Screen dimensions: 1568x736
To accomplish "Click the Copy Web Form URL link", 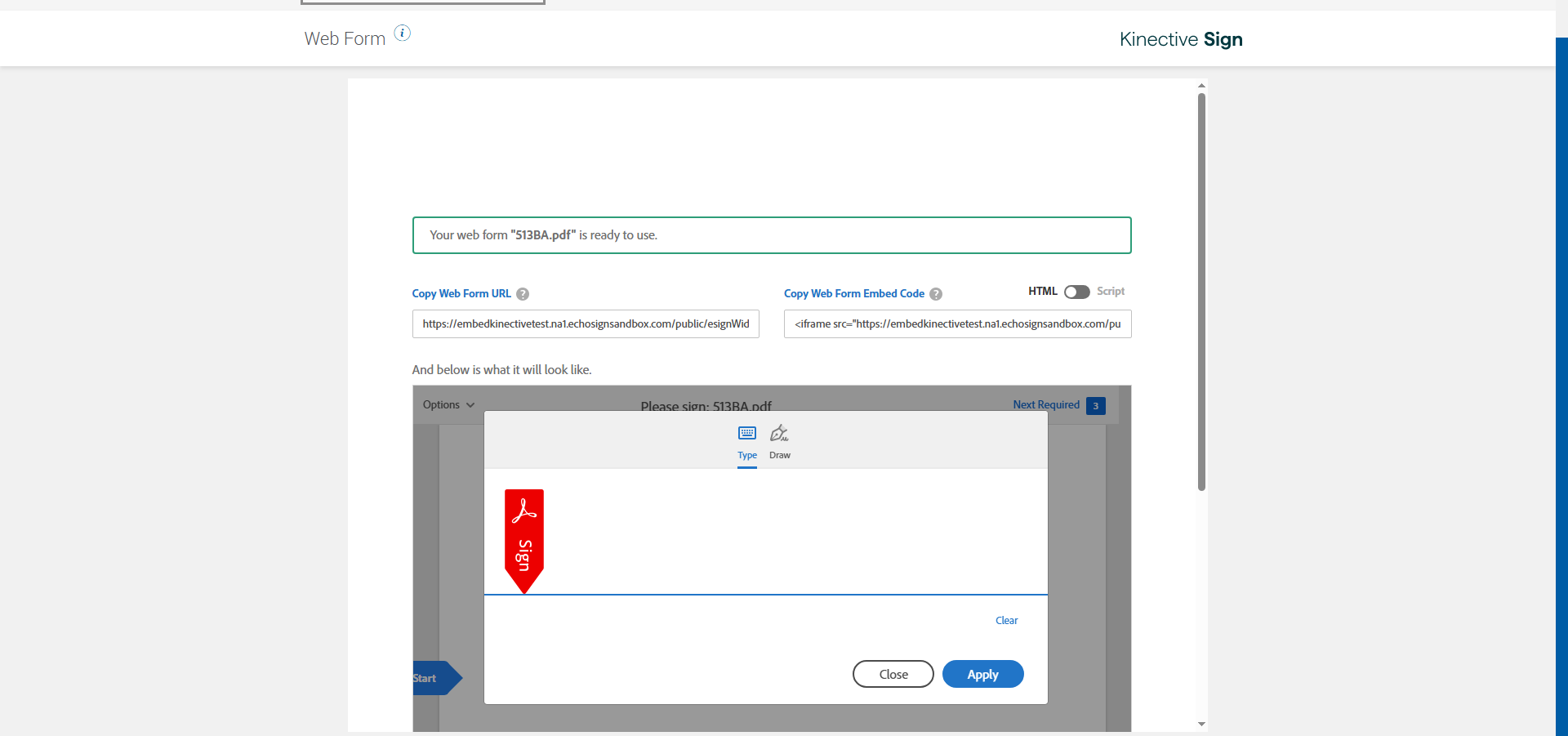I will 461,294.
